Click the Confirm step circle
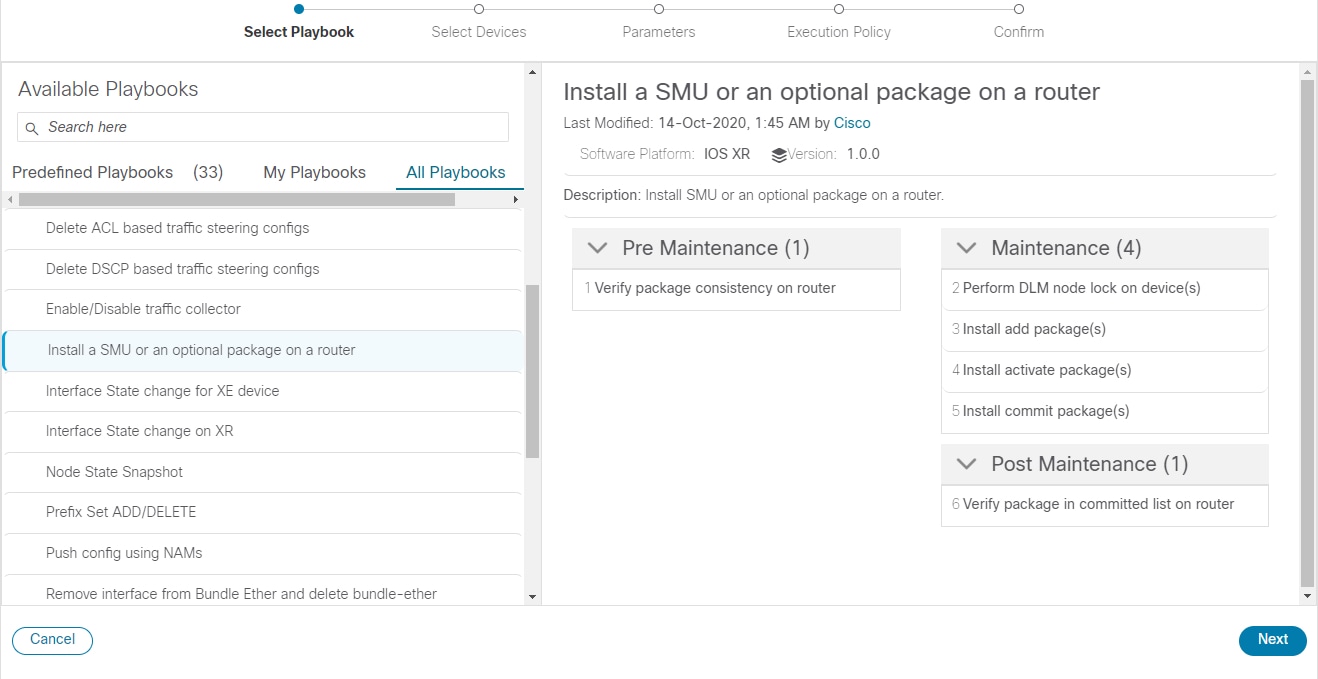1318x679 pixels. click(x=1018, y=8)
